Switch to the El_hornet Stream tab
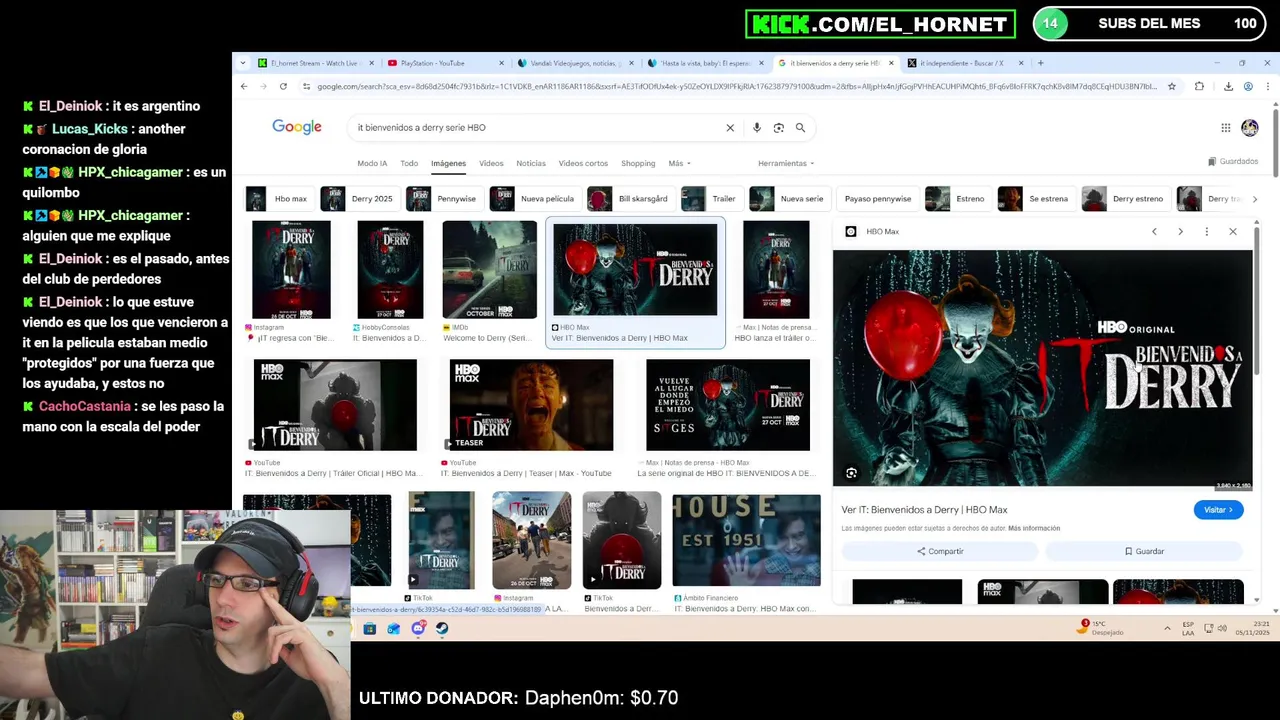1280x720 pixels. coord(313,63)
